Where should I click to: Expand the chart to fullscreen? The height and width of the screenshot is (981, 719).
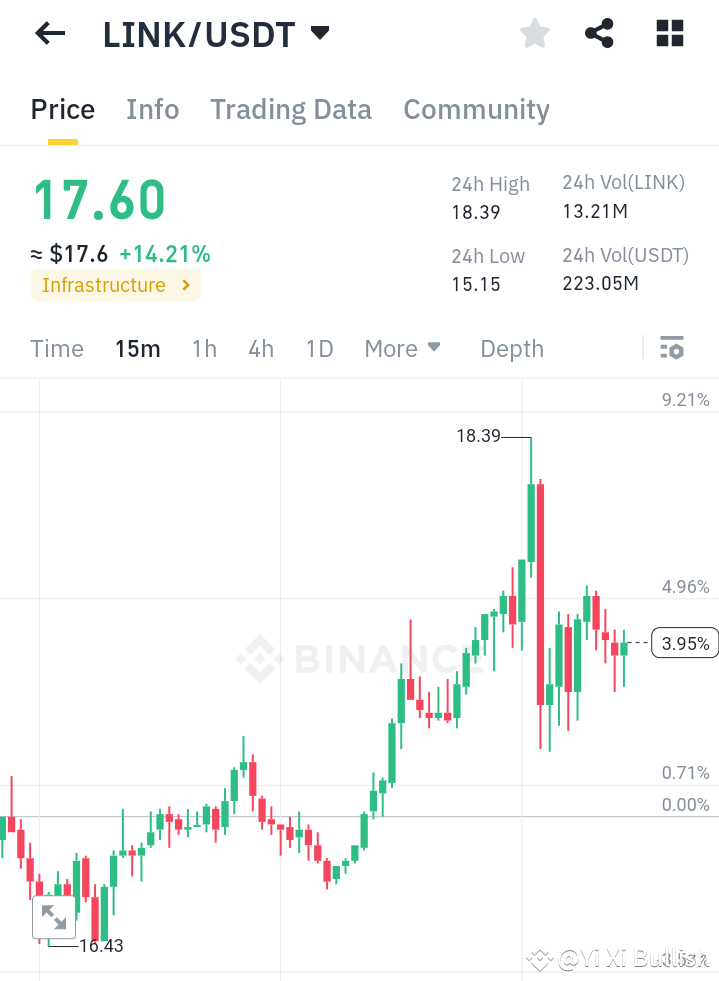(x=54, y=915)
